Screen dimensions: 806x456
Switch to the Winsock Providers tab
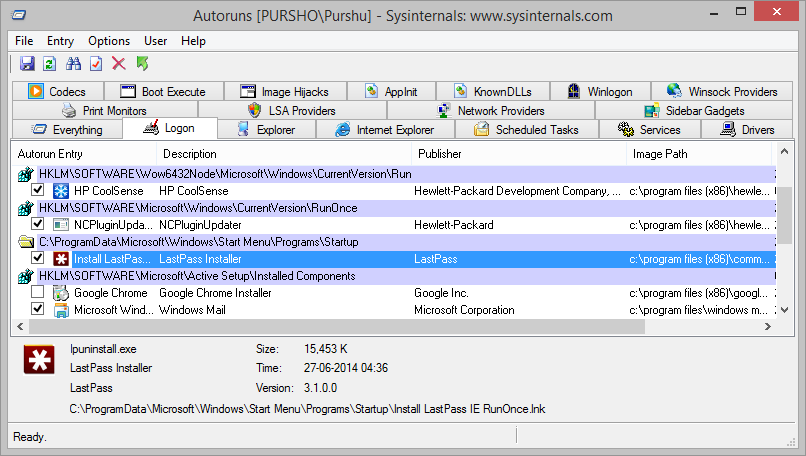coord(722,92)
